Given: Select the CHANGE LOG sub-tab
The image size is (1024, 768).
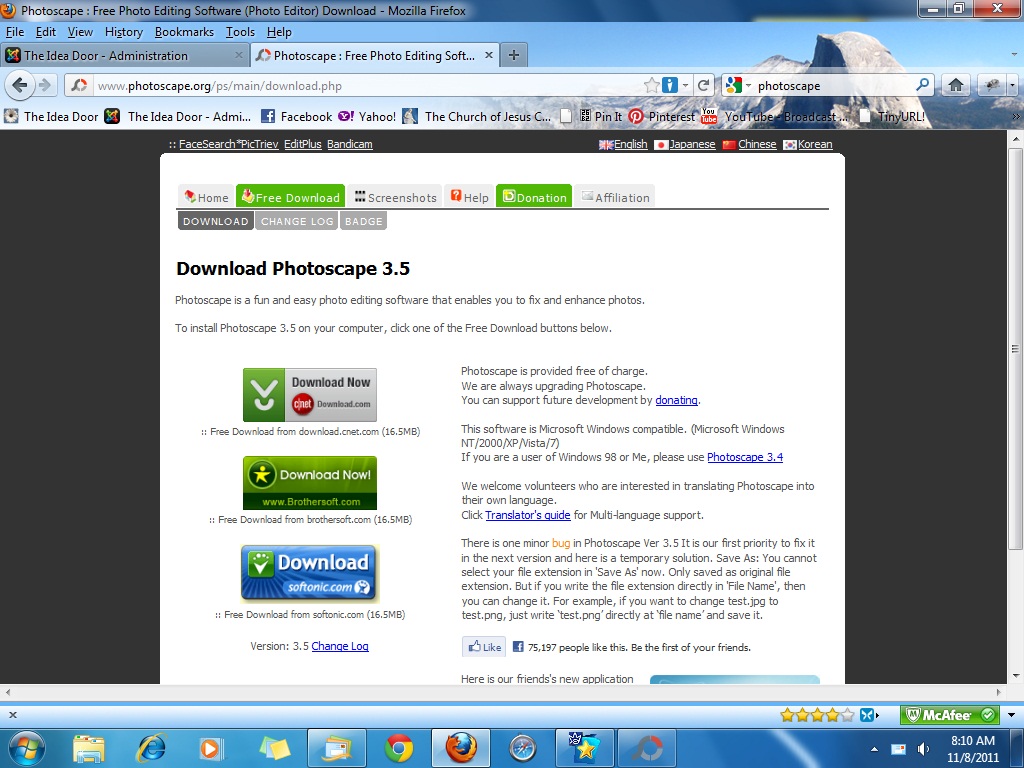Looking at the screenshot, I should tap(297, 221).
